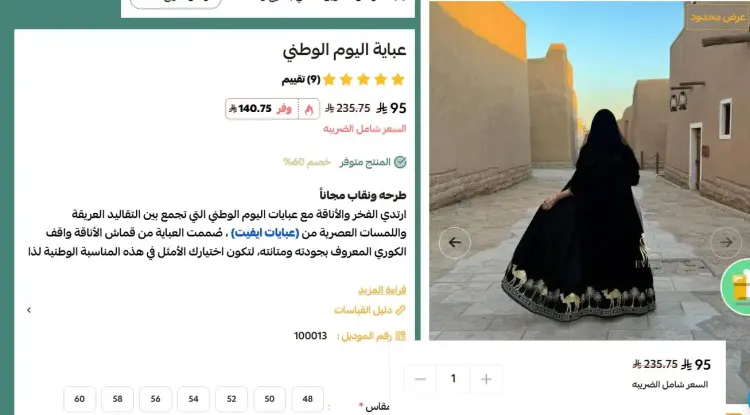Go to previous product image arrow
This screenshot has width=750, height=415.
tap(454, 242)
